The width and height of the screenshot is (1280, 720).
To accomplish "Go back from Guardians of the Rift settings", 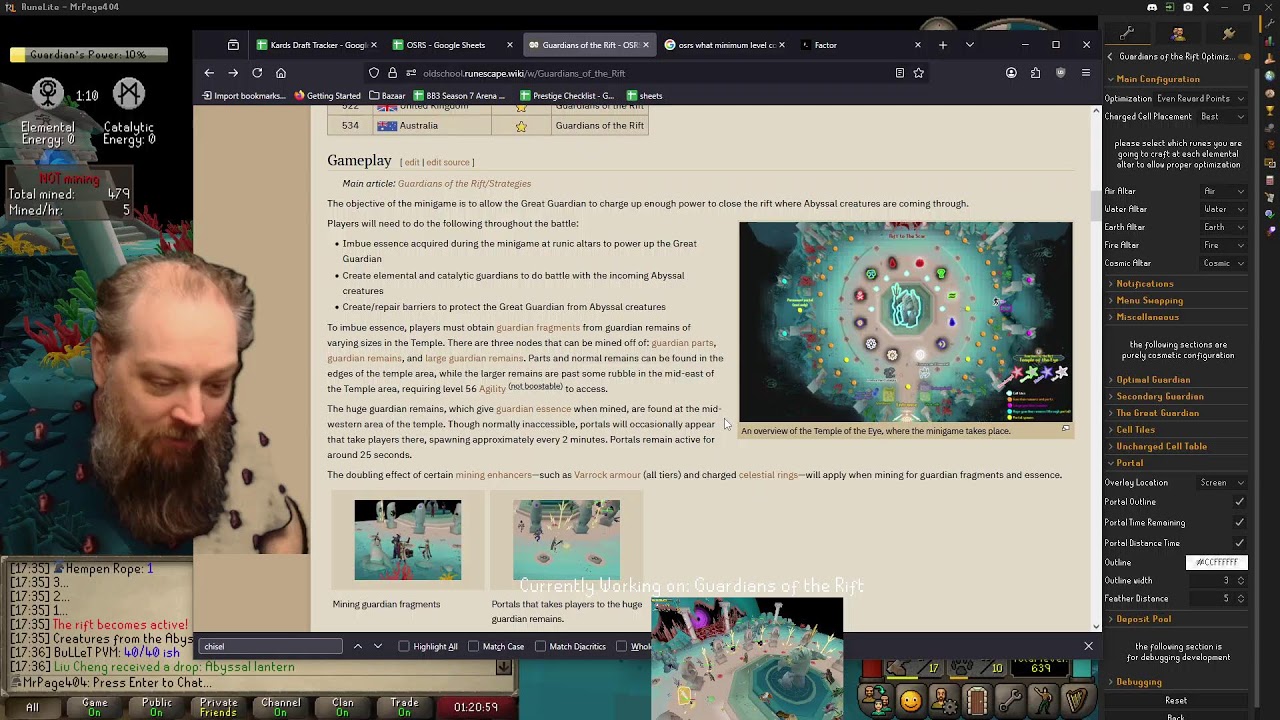I will point(1110,57).
